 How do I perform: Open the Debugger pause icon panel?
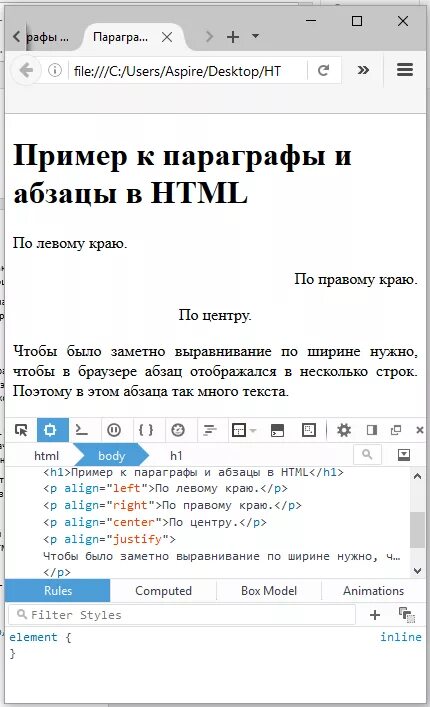[114, 430]
